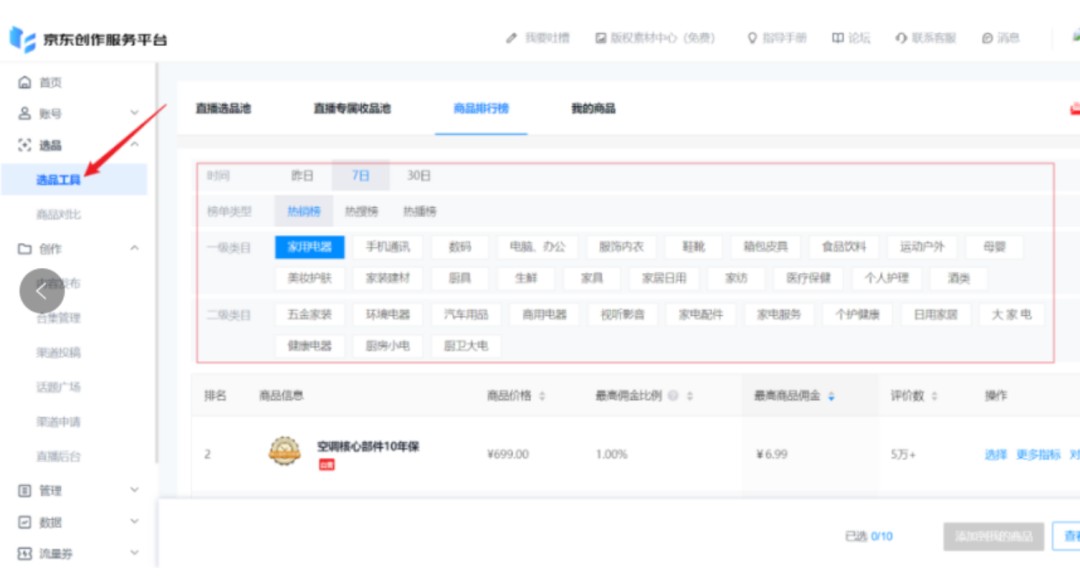1080x576 pixels.
Task: Click the 选择 link for the product
Action: [x=995, y=454]
